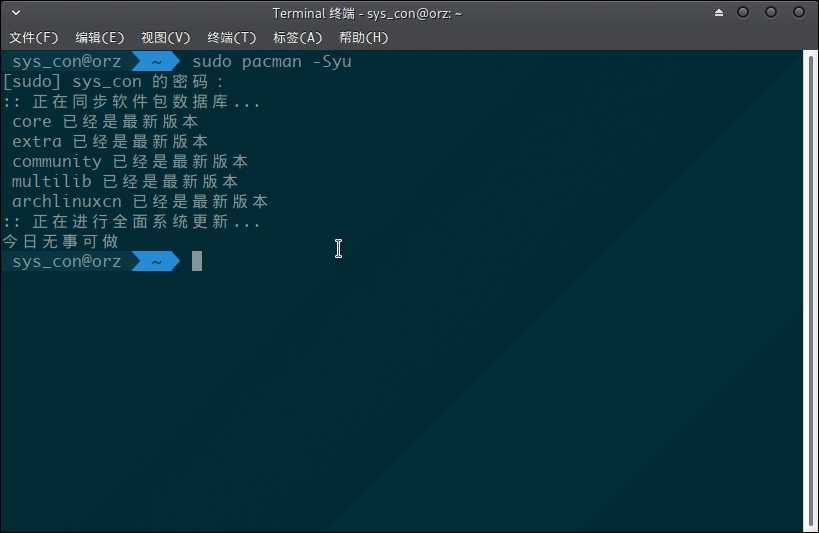Click the terminal vertical scrollbar
This screenshot has height=533, width=819.
click(x=811, y=291)
